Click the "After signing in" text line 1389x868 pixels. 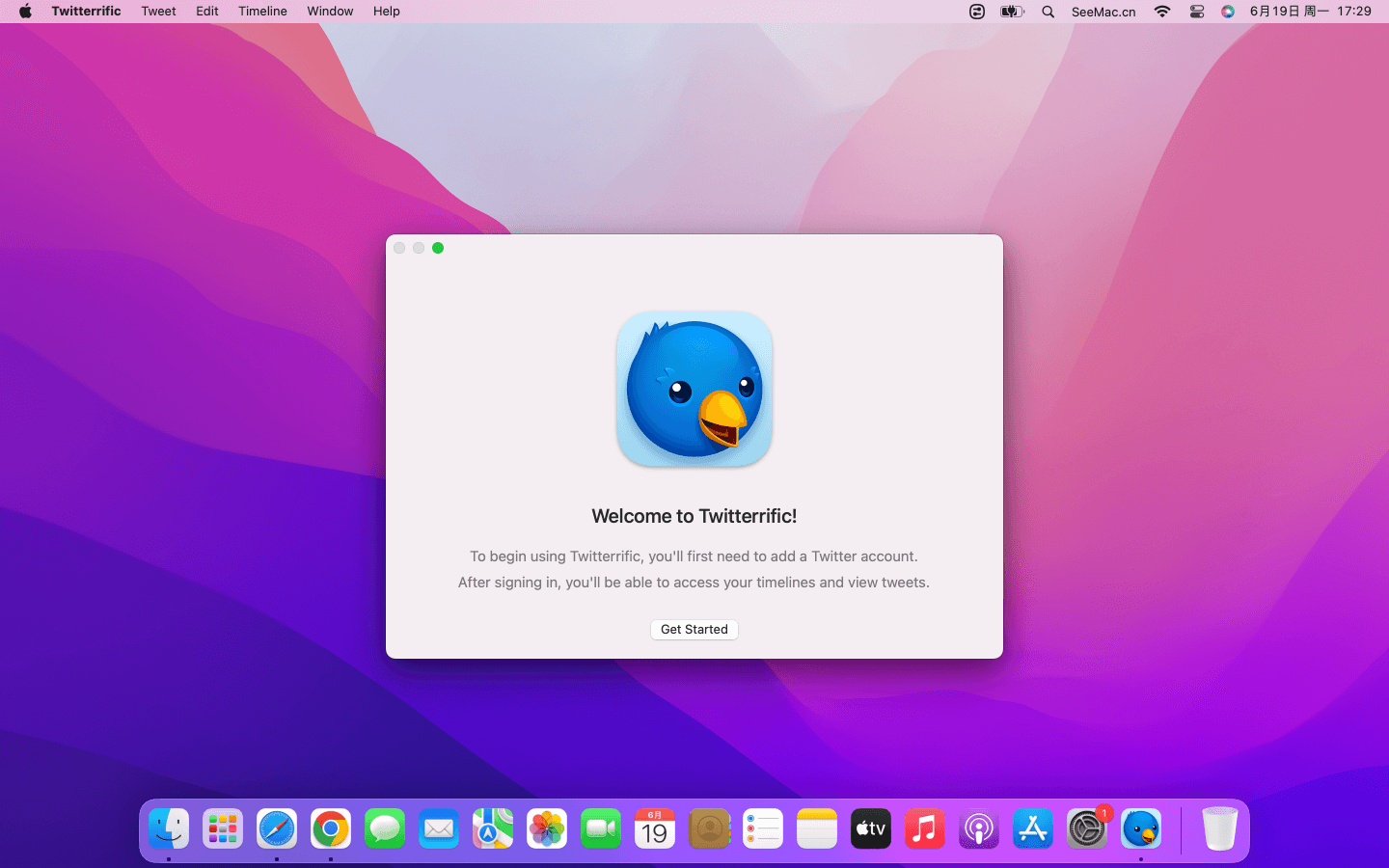(x=694, y=583)
